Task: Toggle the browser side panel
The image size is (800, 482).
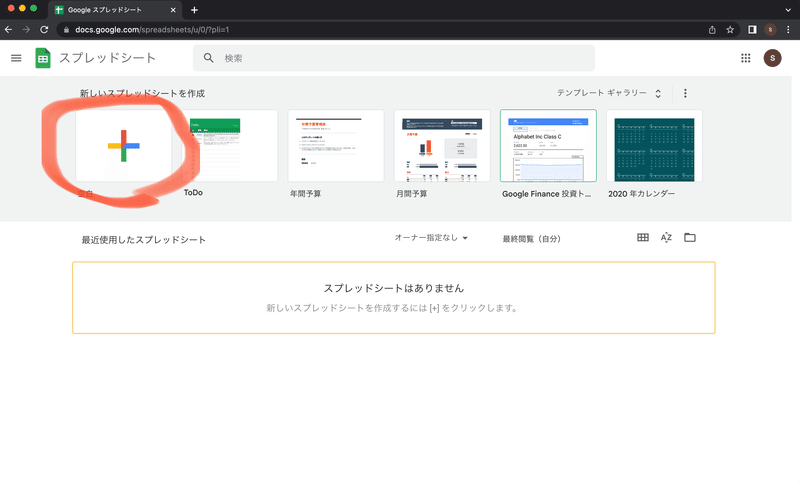Action: [x=752, y=30]
